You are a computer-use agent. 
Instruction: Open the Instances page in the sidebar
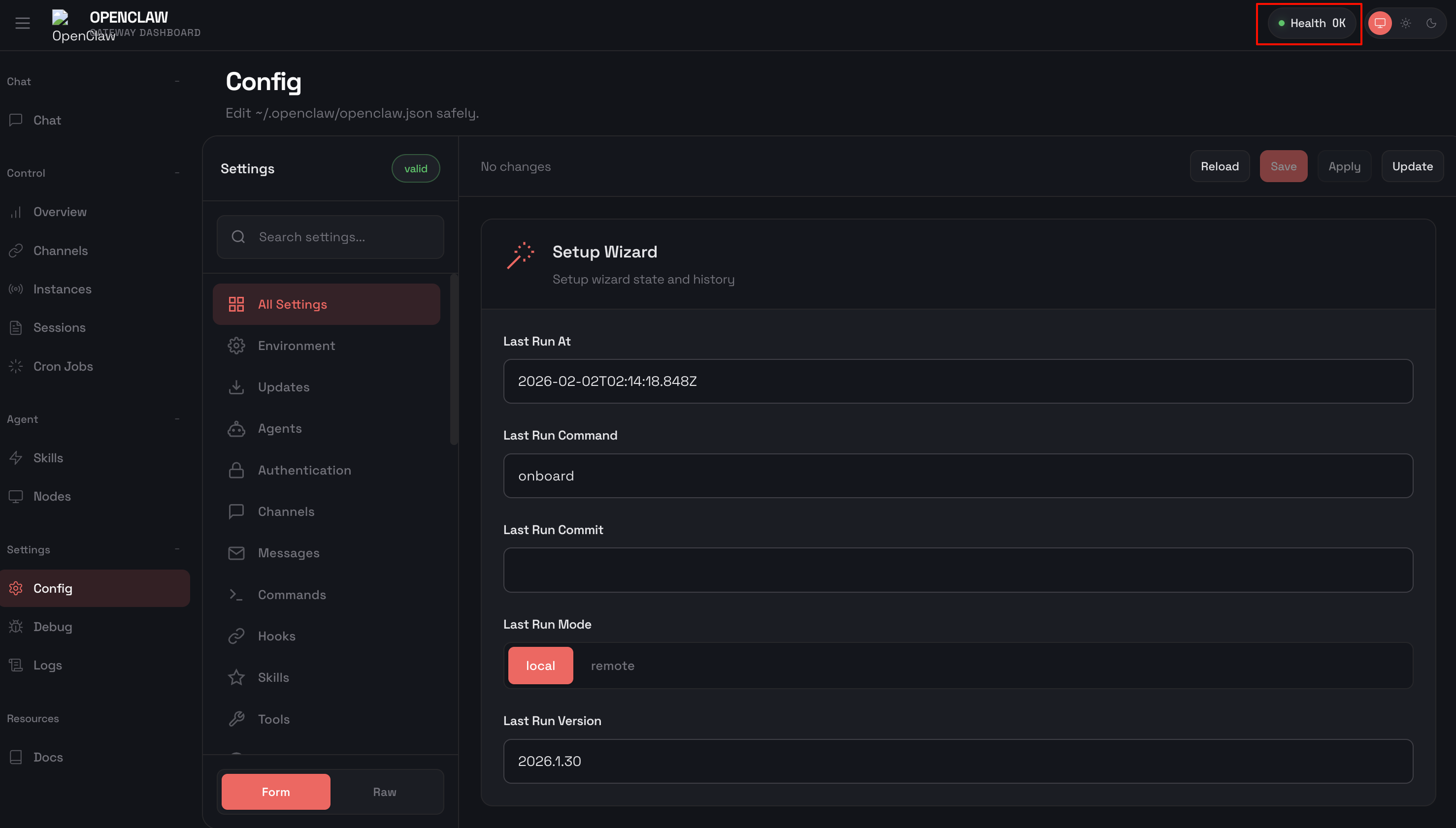62,289
